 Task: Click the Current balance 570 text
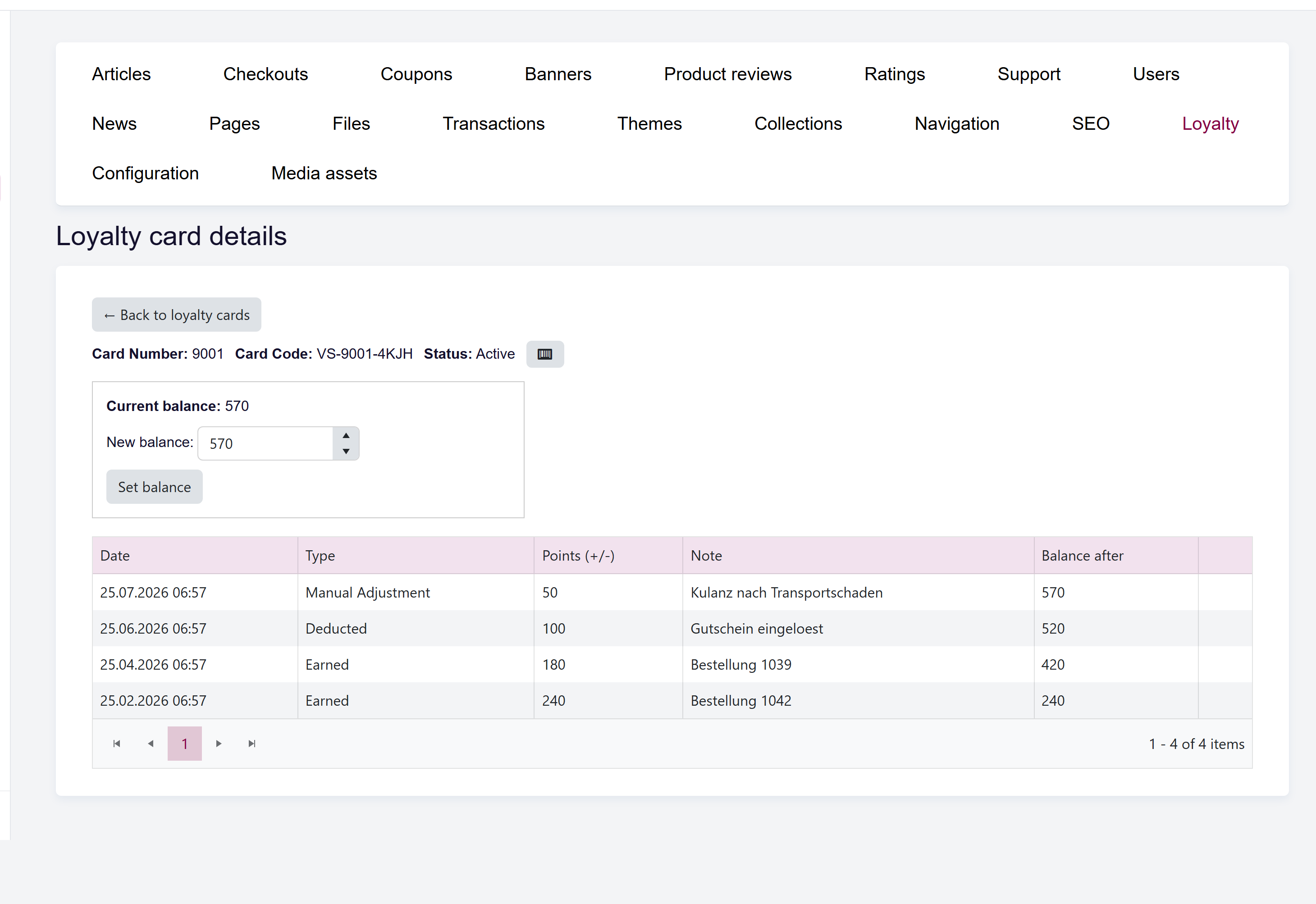pyautogui.click(x=177, y=406)
